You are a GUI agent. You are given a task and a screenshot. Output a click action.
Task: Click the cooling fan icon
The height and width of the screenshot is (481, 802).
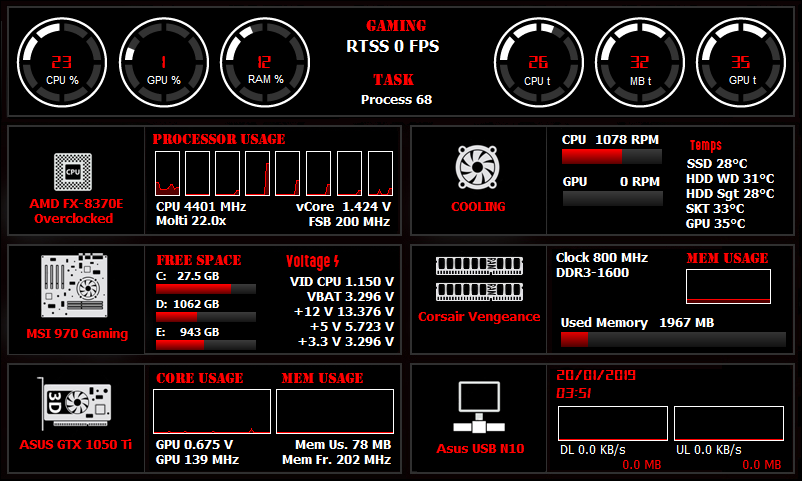pyautogui.click(x=477, y=168)
